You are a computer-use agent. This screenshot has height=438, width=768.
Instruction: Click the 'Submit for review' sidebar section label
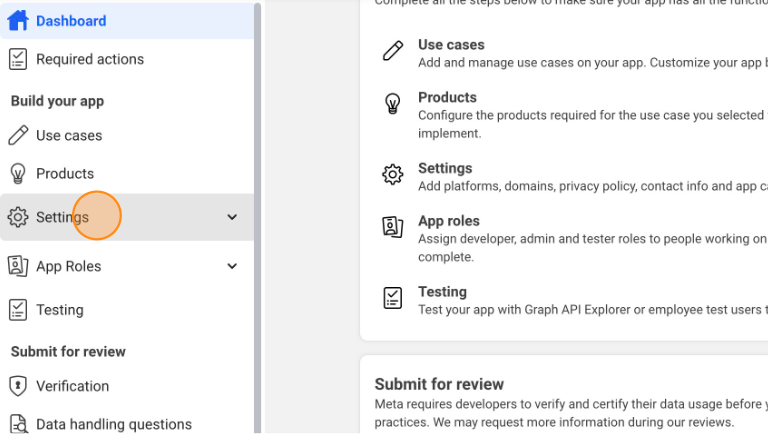68,351
